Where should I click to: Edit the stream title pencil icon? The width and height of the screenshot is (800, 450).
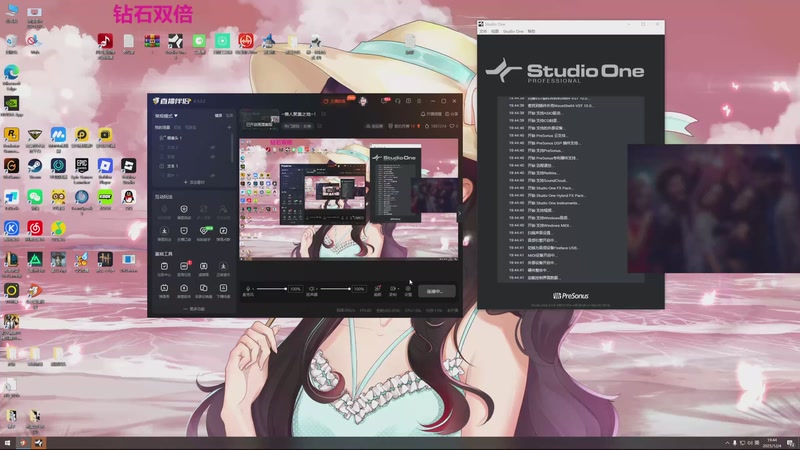(323, 114)
